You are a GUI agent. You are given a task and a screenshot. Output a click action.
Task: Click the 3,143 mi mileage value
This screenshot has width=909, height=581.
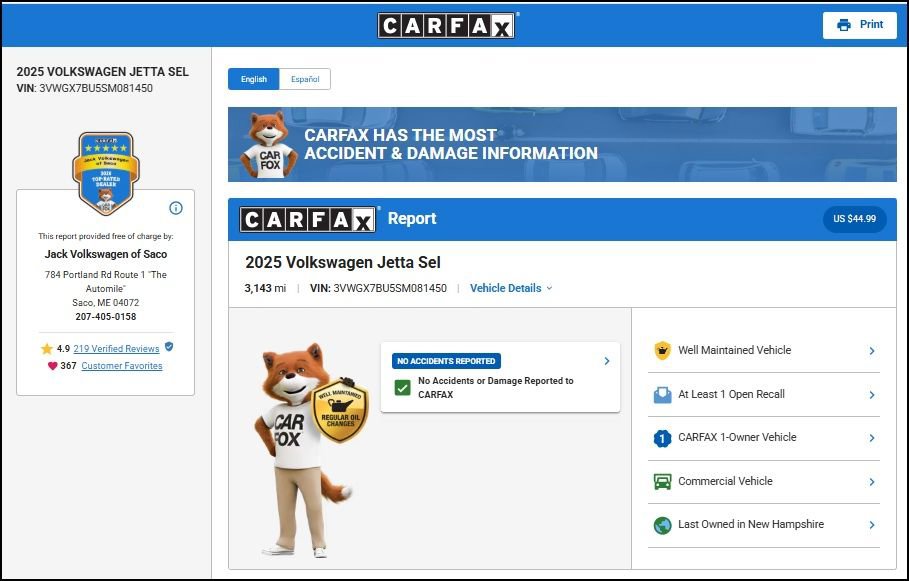click(265, 288)
